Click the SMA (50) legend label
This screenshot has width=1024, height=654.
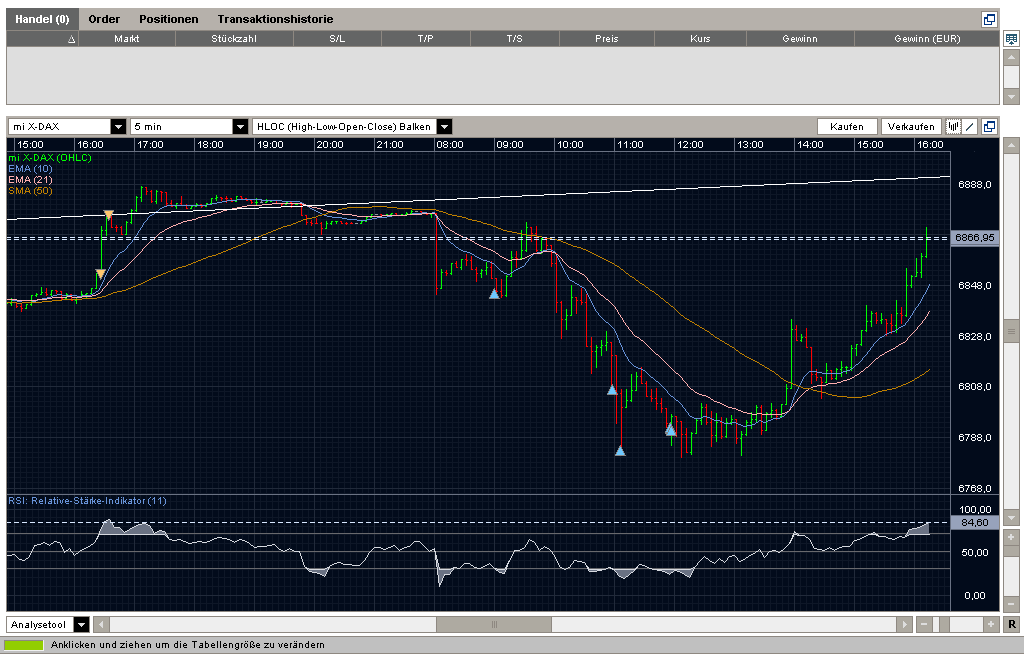tap(30, 191)
